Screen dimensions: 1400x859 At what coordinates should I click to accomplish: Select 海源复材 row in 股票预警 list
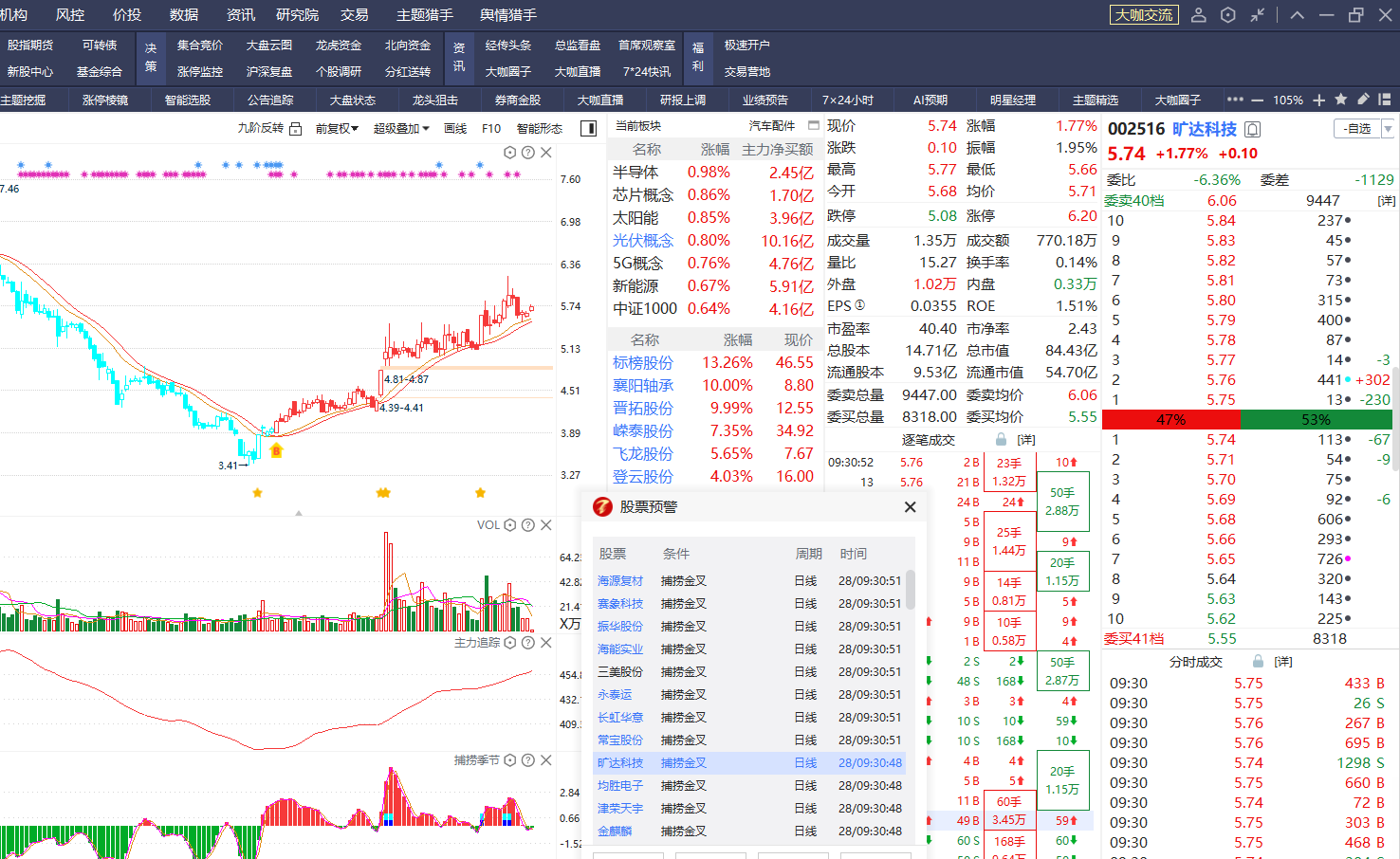pos(749,581)
